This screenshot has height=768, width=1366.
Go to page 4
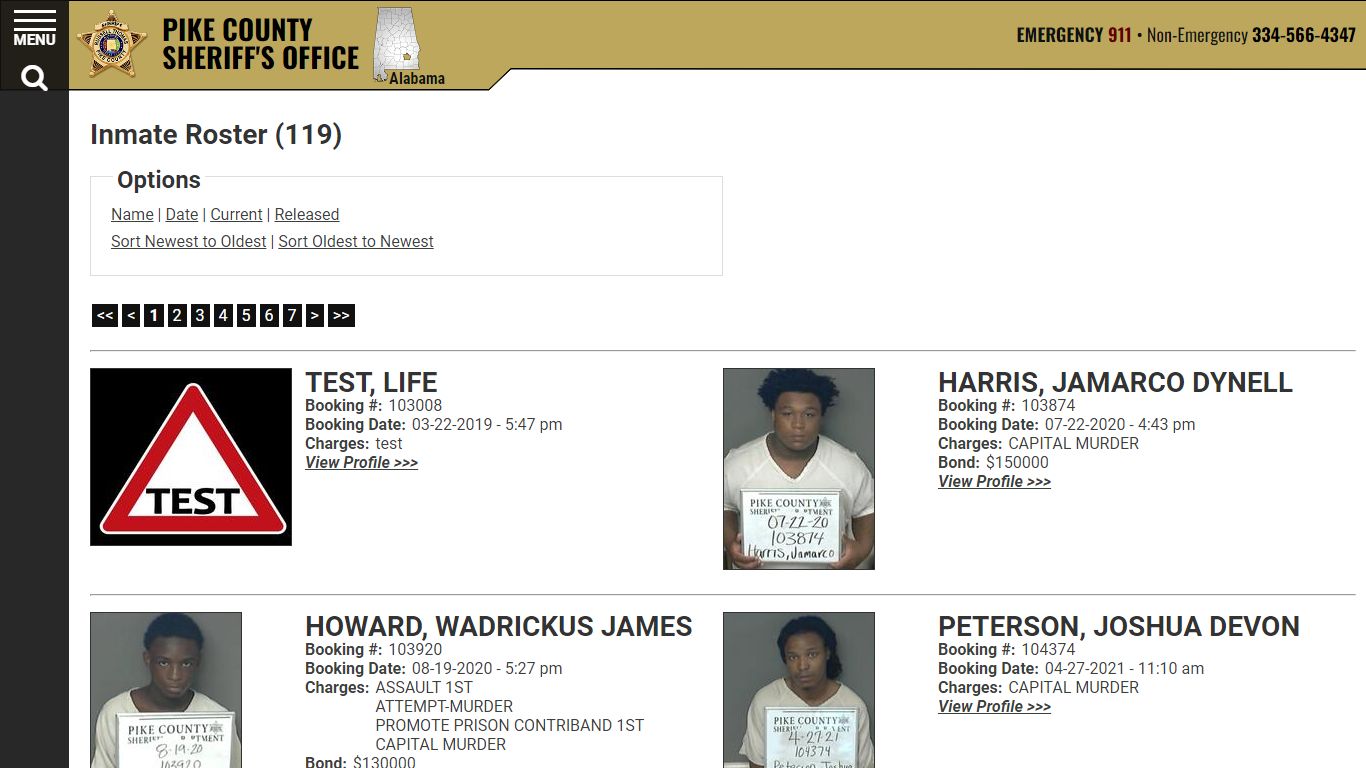coord(223,316)
